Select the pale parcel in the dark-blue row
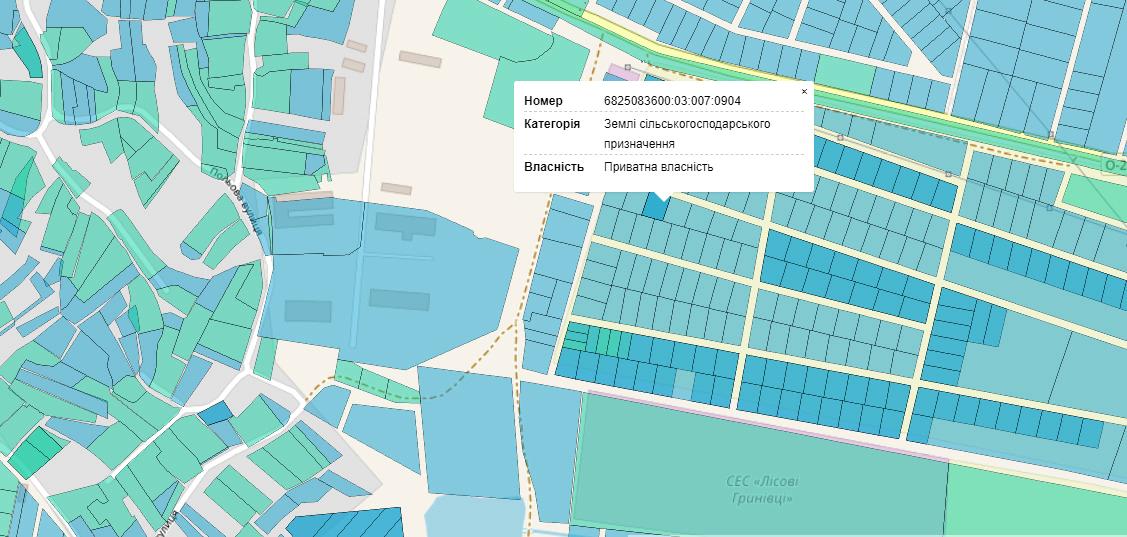The image size is (1127, 537). (x=683, y=383)
